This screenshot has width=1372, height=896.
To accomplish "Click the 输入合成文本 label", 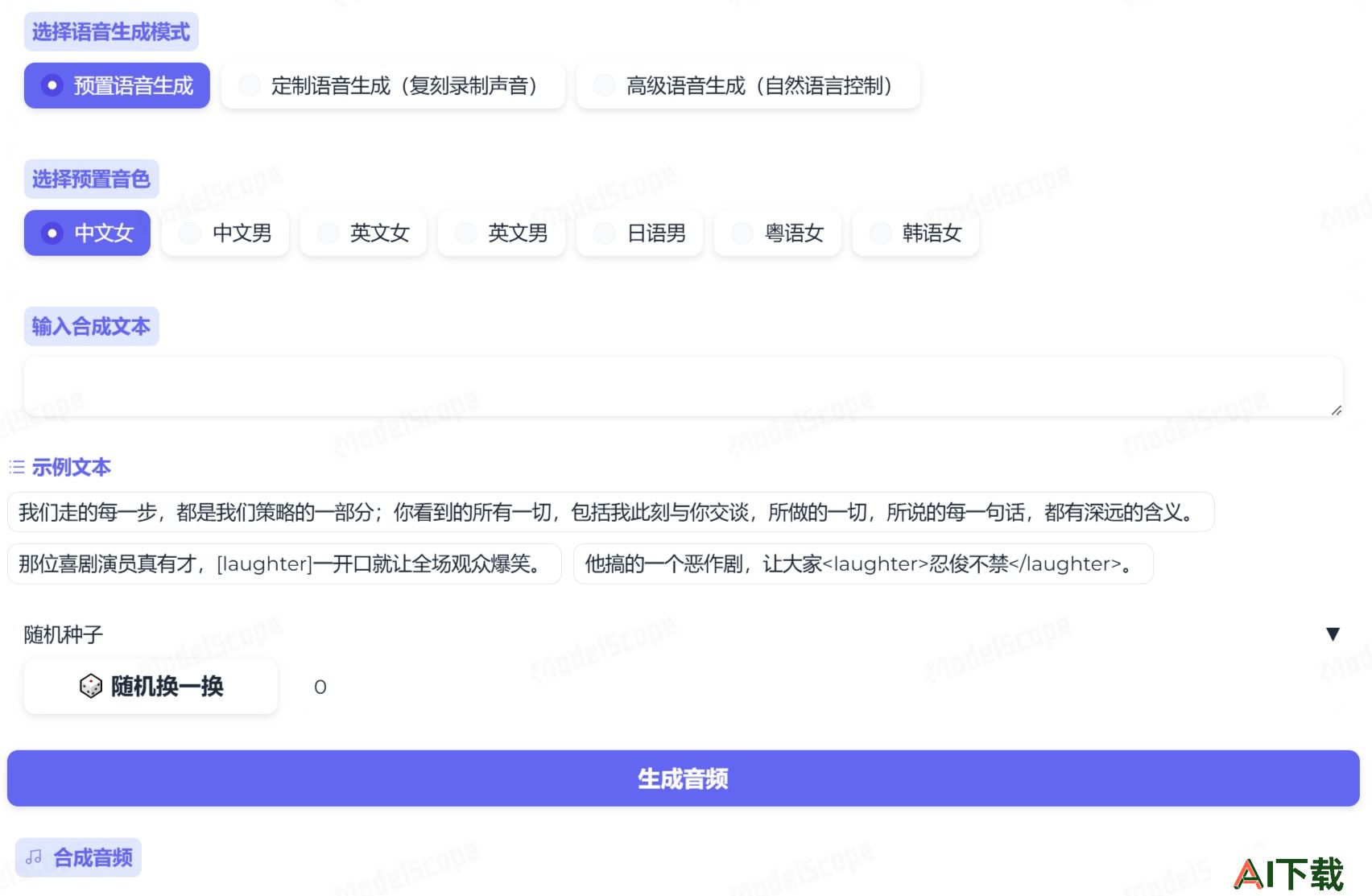I will [x=91, y=326].
